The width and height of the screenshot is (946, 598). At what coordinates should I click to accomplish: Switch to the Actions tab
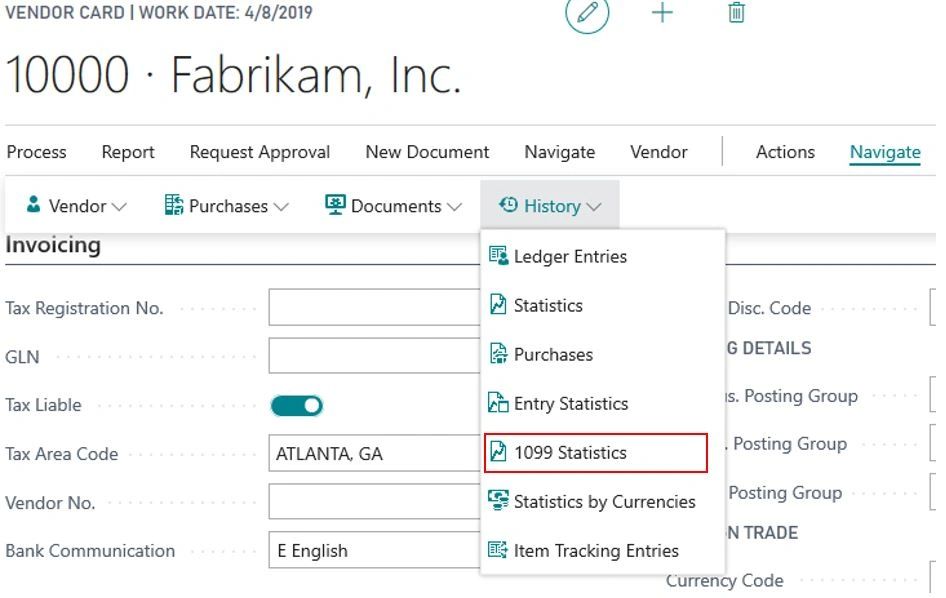785,152
